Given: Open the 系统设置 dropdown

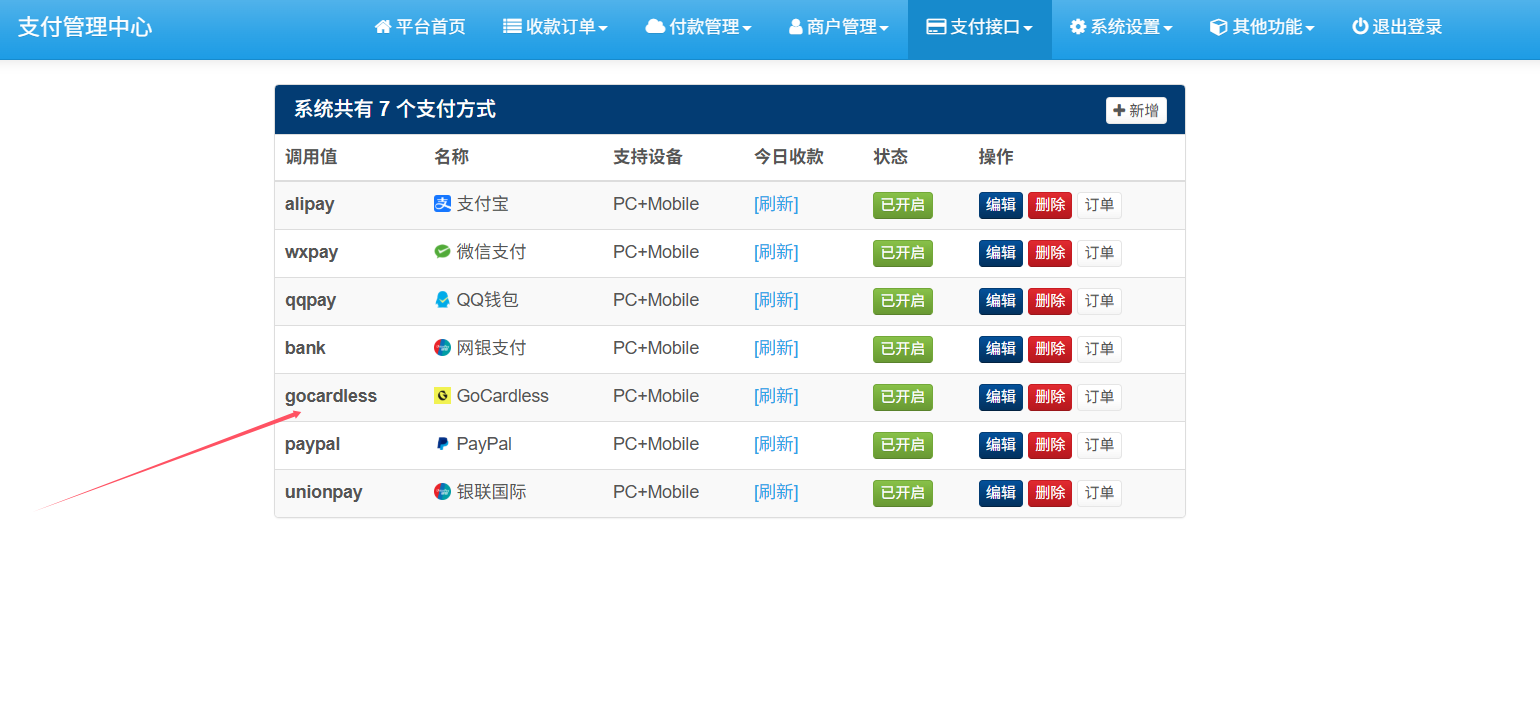Looking at the screenshot, I should (1121, 27).
